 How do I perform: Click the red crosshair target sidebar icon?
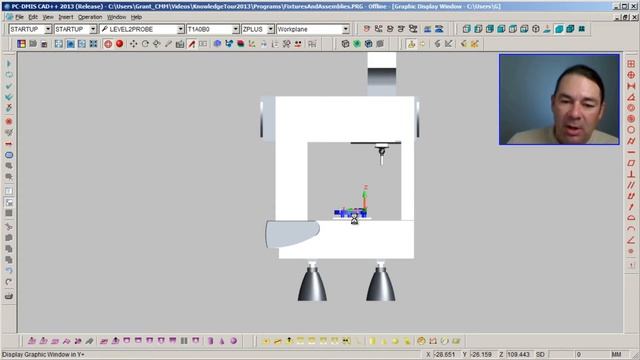tap(631, 75)
